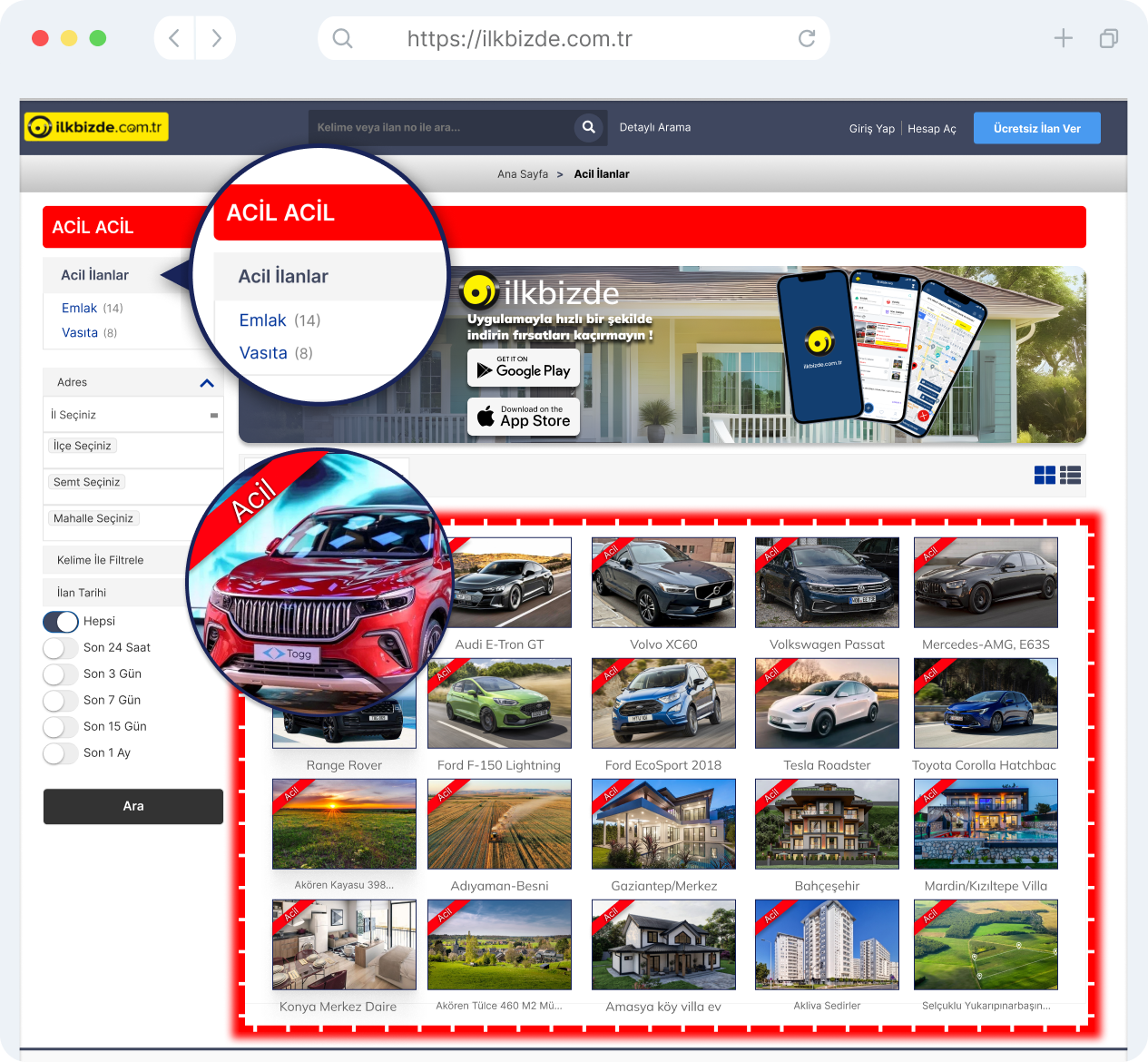The width and height of the screenshot is (1148, 1062).
Task: Expand İlan Tarihi section header
Action: (x=116, y=593)
